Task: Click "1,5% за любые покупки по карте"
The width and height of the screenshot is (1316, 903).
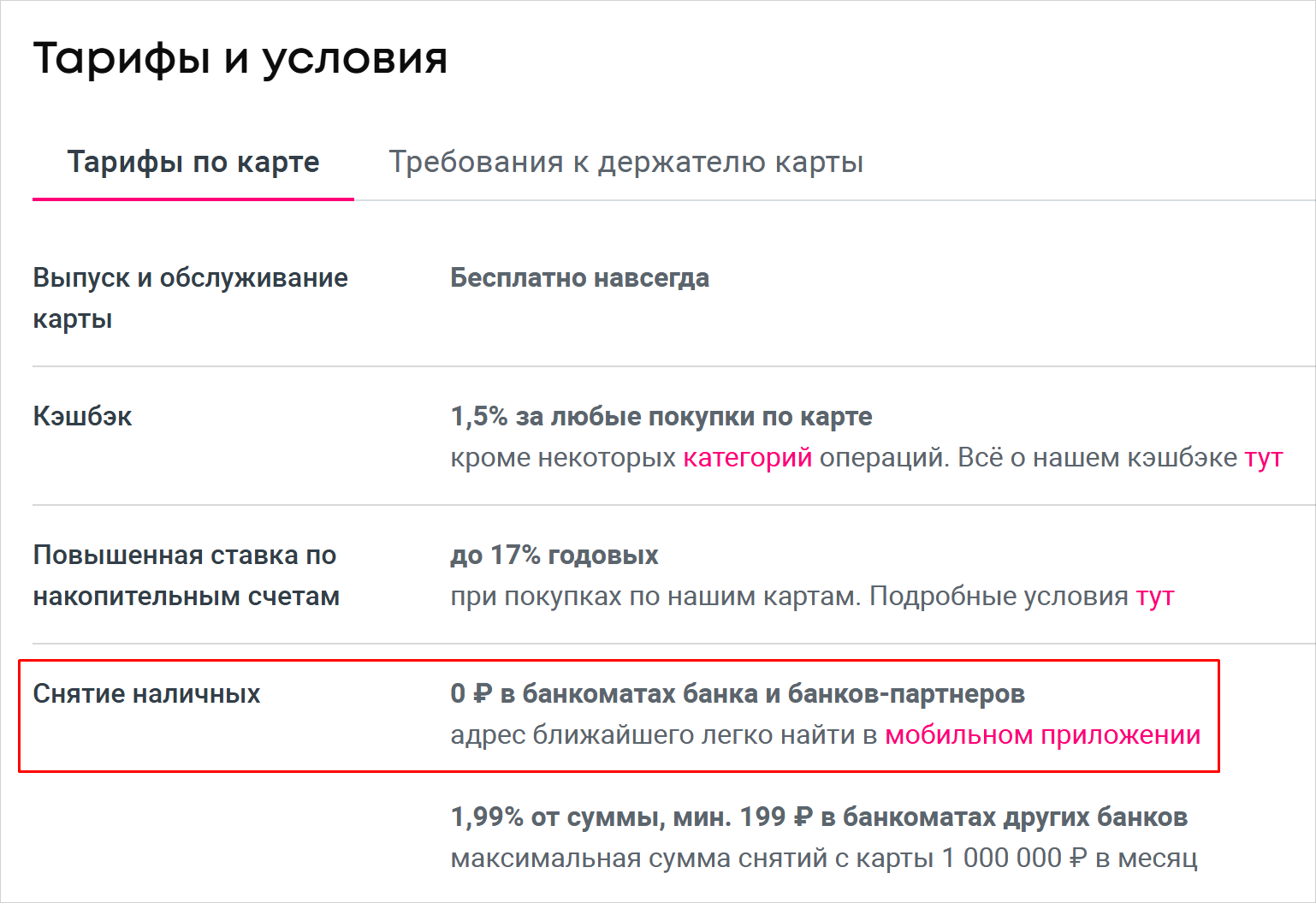Action: pyautogui.click(x=661, y=417)
